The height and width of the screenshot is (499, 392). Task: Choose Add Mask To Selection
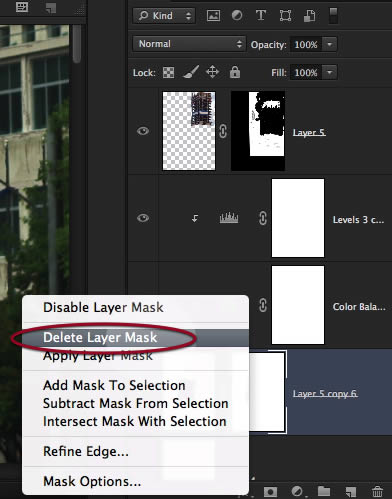(135, 385)
